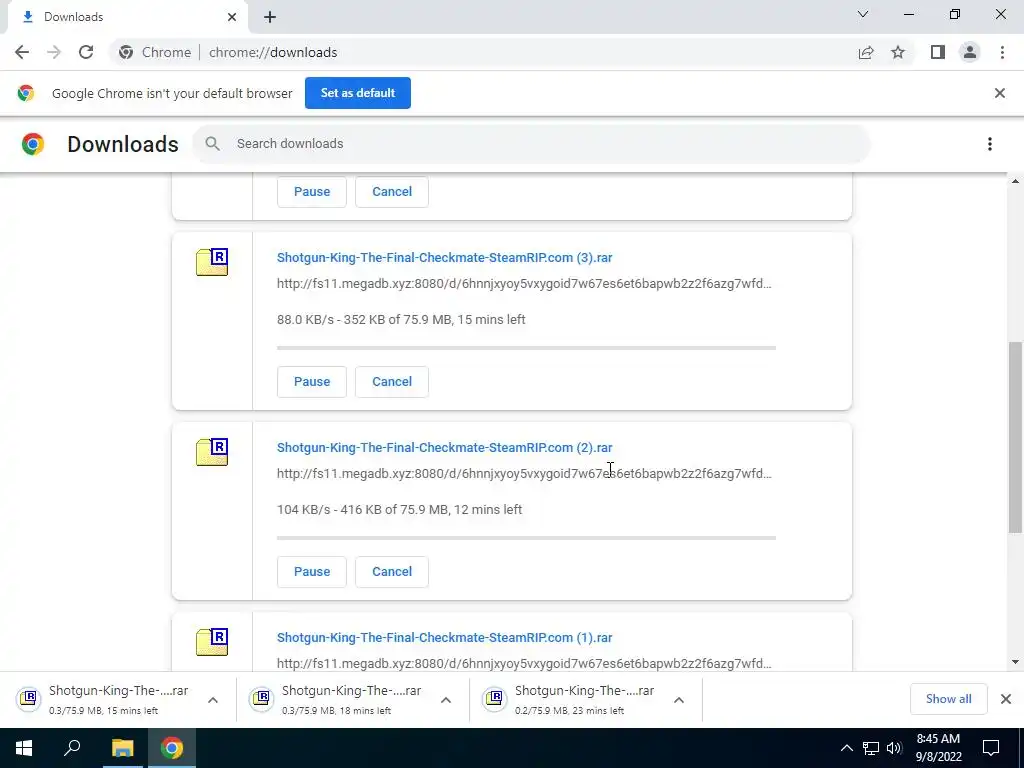The height and width of the screenshot is (768, 1024).
Task: Click shelf download with 18 mins left
Action: tap(336, 699)
